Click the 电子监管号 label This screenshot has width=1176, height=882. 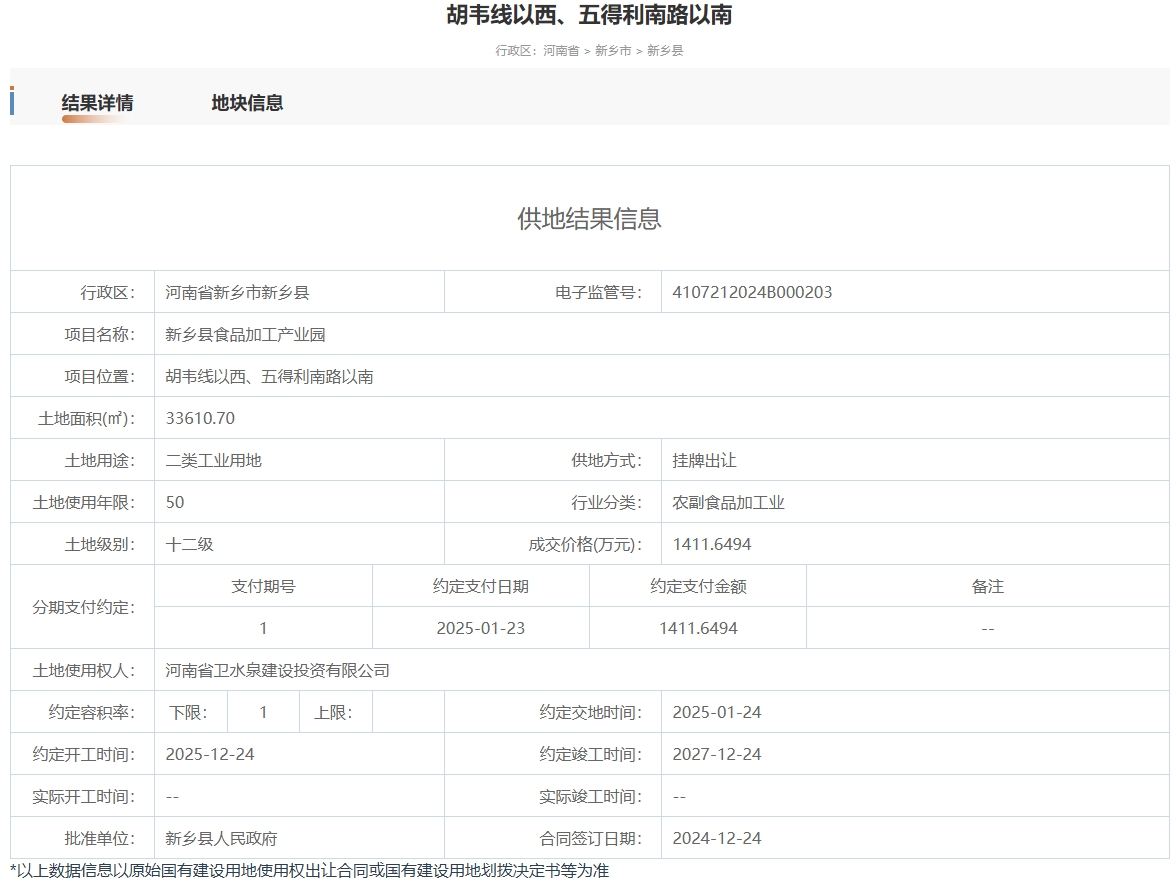(x=598, y=292)
